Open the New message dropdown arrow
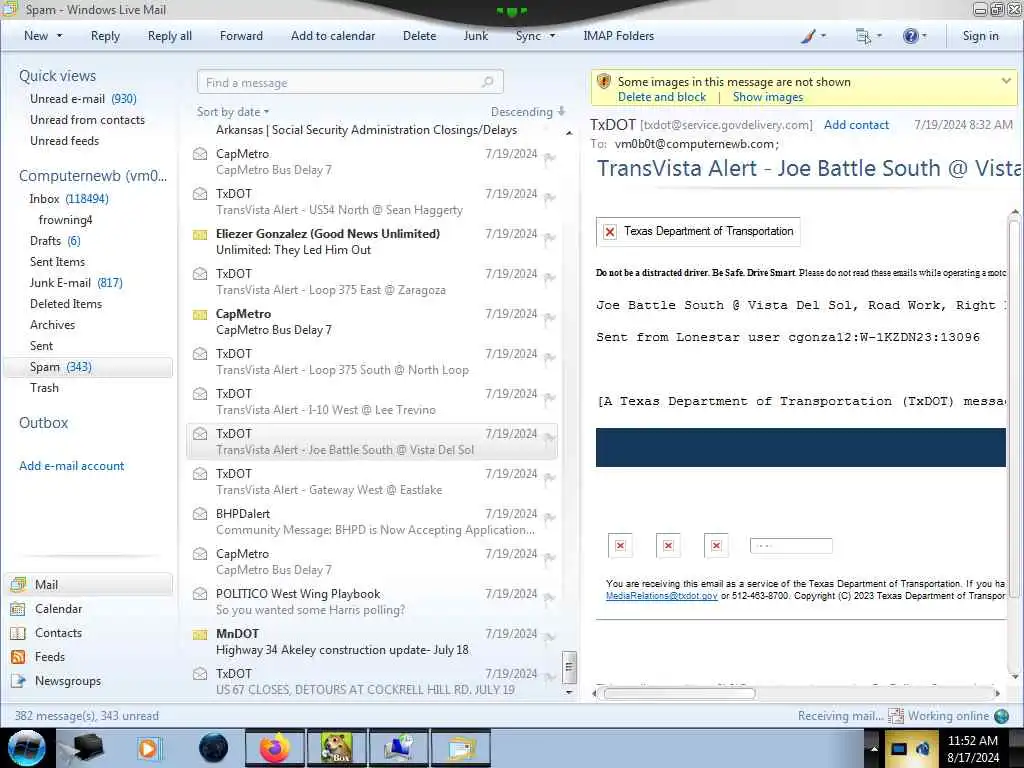The image size is (1024, 768). [x=59, y=36]
